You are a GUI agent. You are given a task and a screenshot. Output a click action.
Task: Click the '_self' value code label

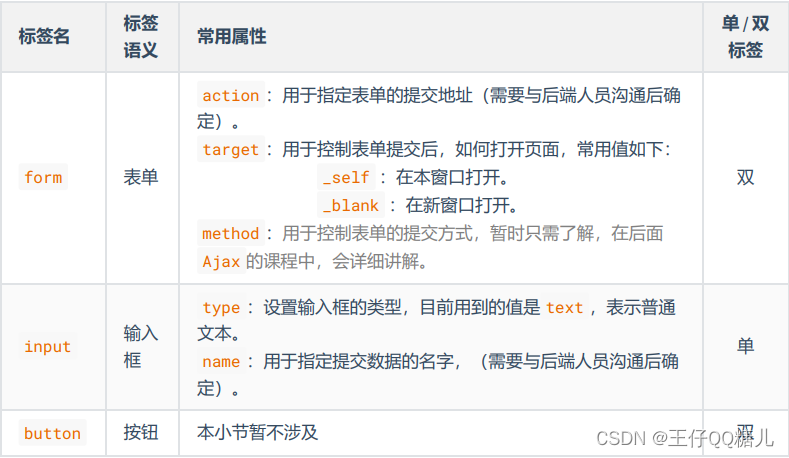pyautogui.click(x=347, y=178)
